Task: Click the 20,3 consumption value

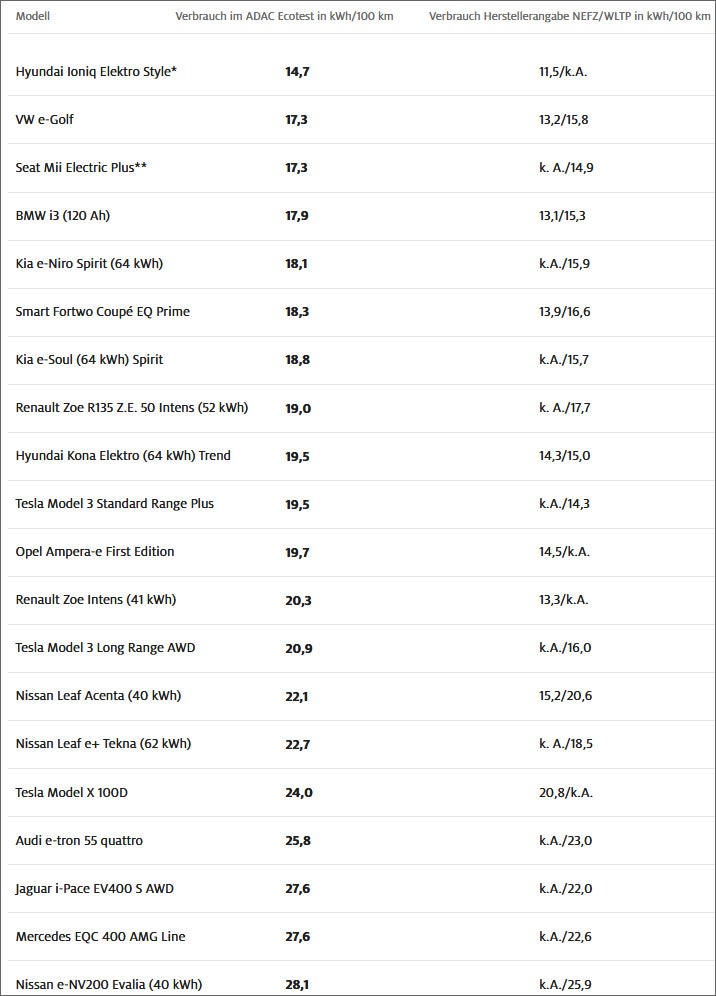Action: [297, 600]
